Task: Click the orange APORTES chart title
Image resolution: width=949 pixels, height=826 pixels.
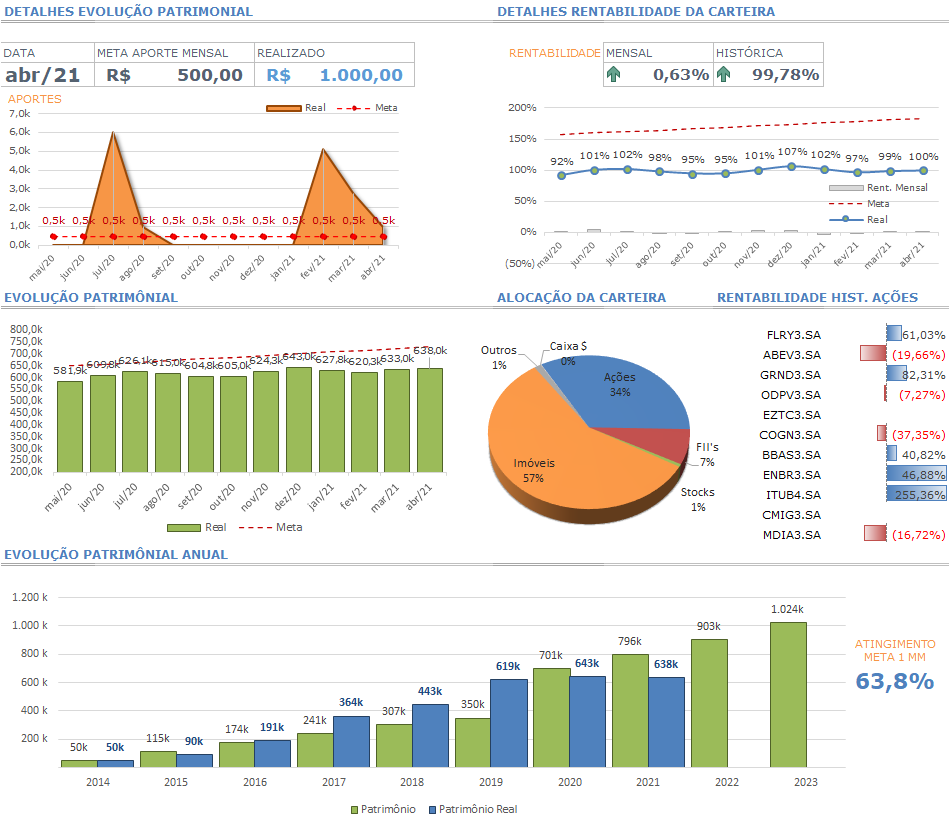Action: tap(34, 99)
